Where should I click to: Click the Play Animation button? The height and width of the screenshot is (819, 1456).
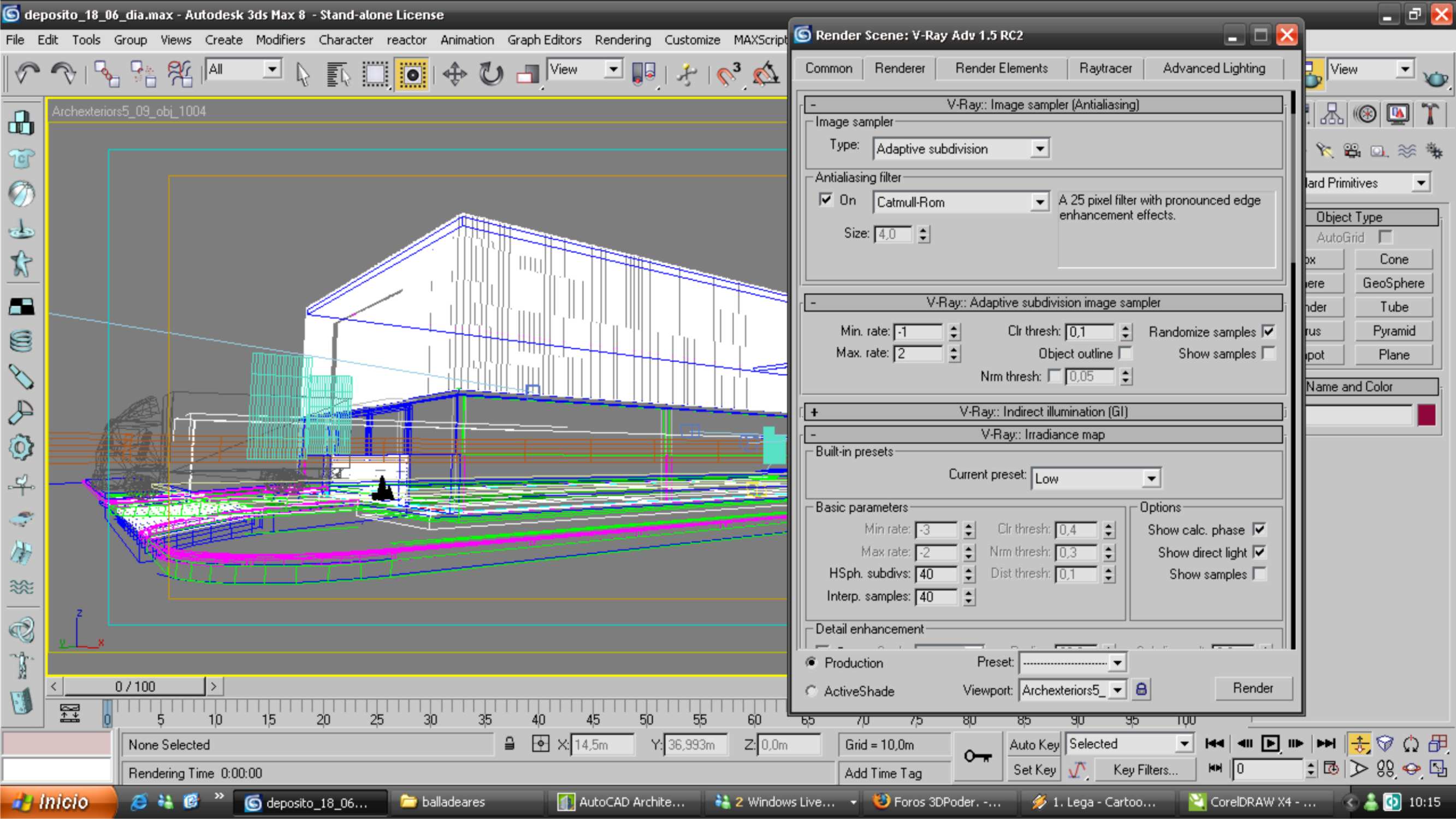click(1270, 743)
